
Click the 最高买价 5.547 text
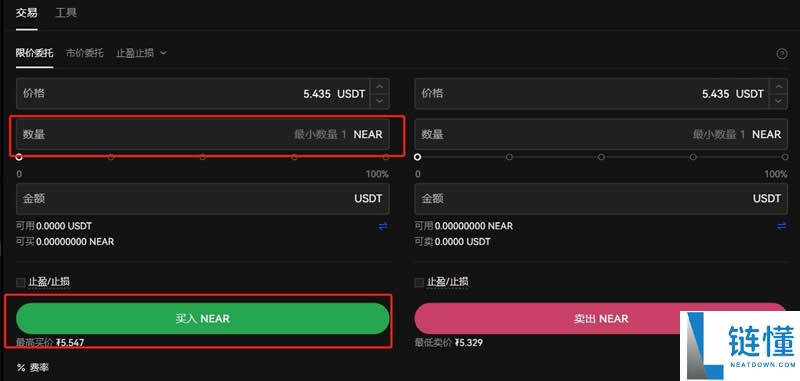(50, 343)
